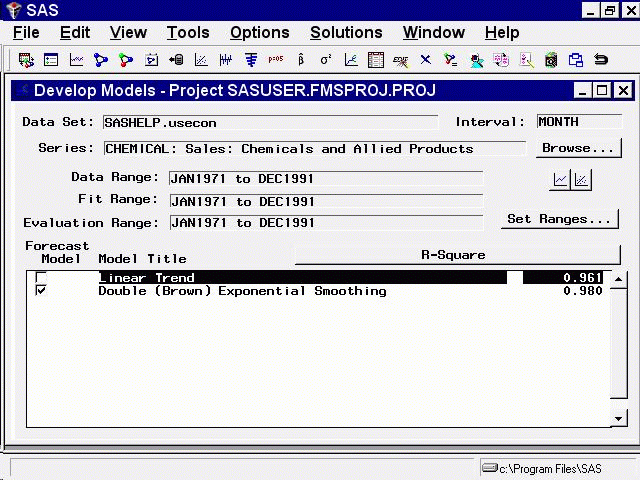Image resolution: width=640 pixels, height=480 pixels.
Task: Open the Solutions menu
Action: (346, 33)
